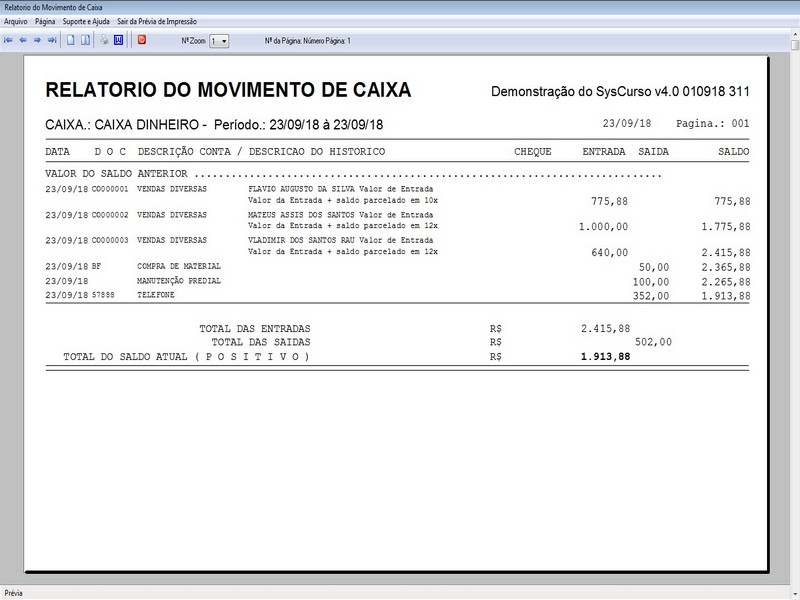This screenshot has height=600, width=800.
Task: Jump to last page arrow
Action: pos(52,40)
